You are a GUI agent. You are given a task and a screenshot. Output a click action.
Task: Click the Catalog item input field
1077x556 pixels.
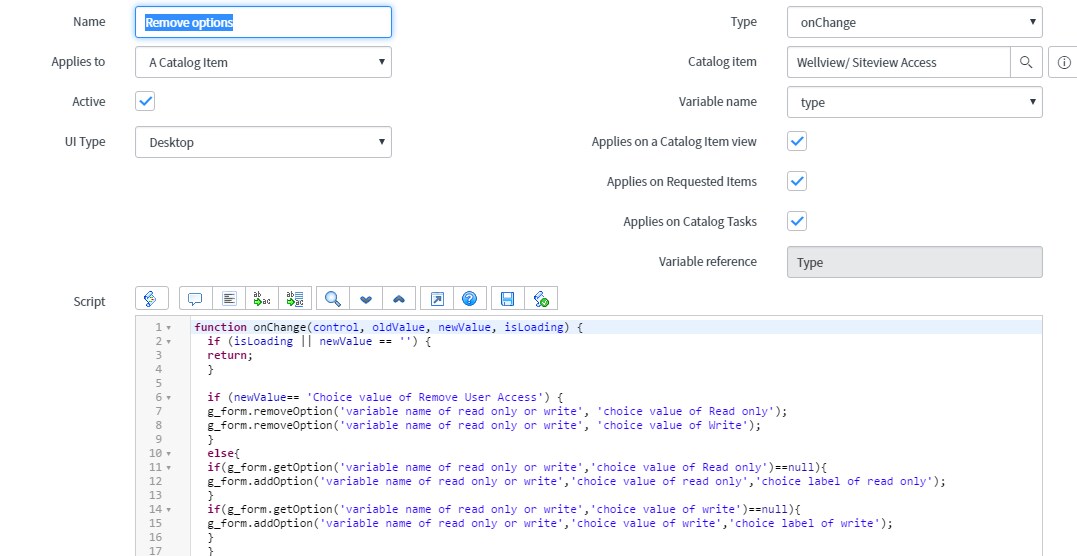898,62
